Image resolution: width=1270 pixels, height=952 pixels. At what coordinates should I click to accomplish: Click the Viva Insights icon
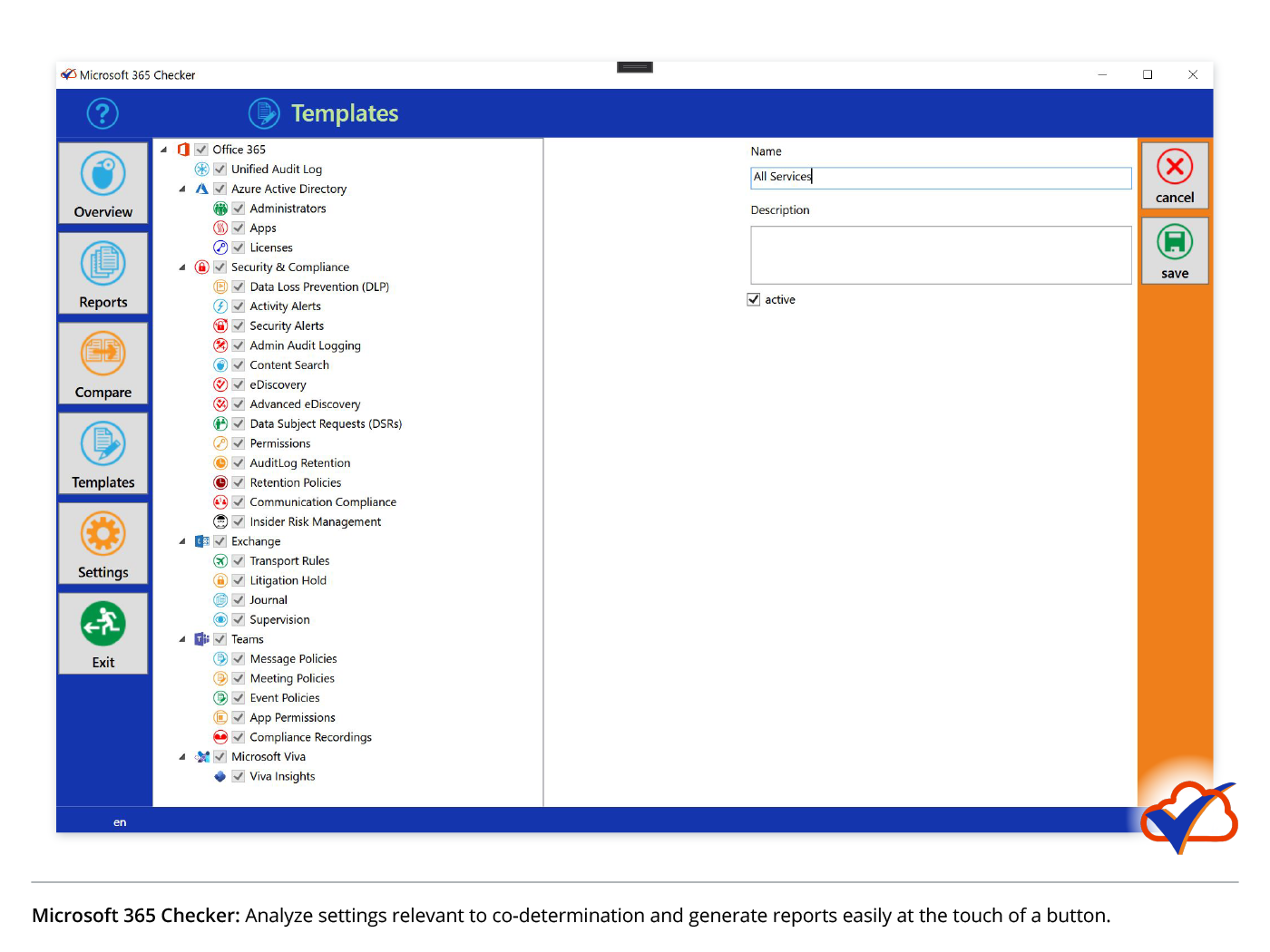tap(220, 776)
